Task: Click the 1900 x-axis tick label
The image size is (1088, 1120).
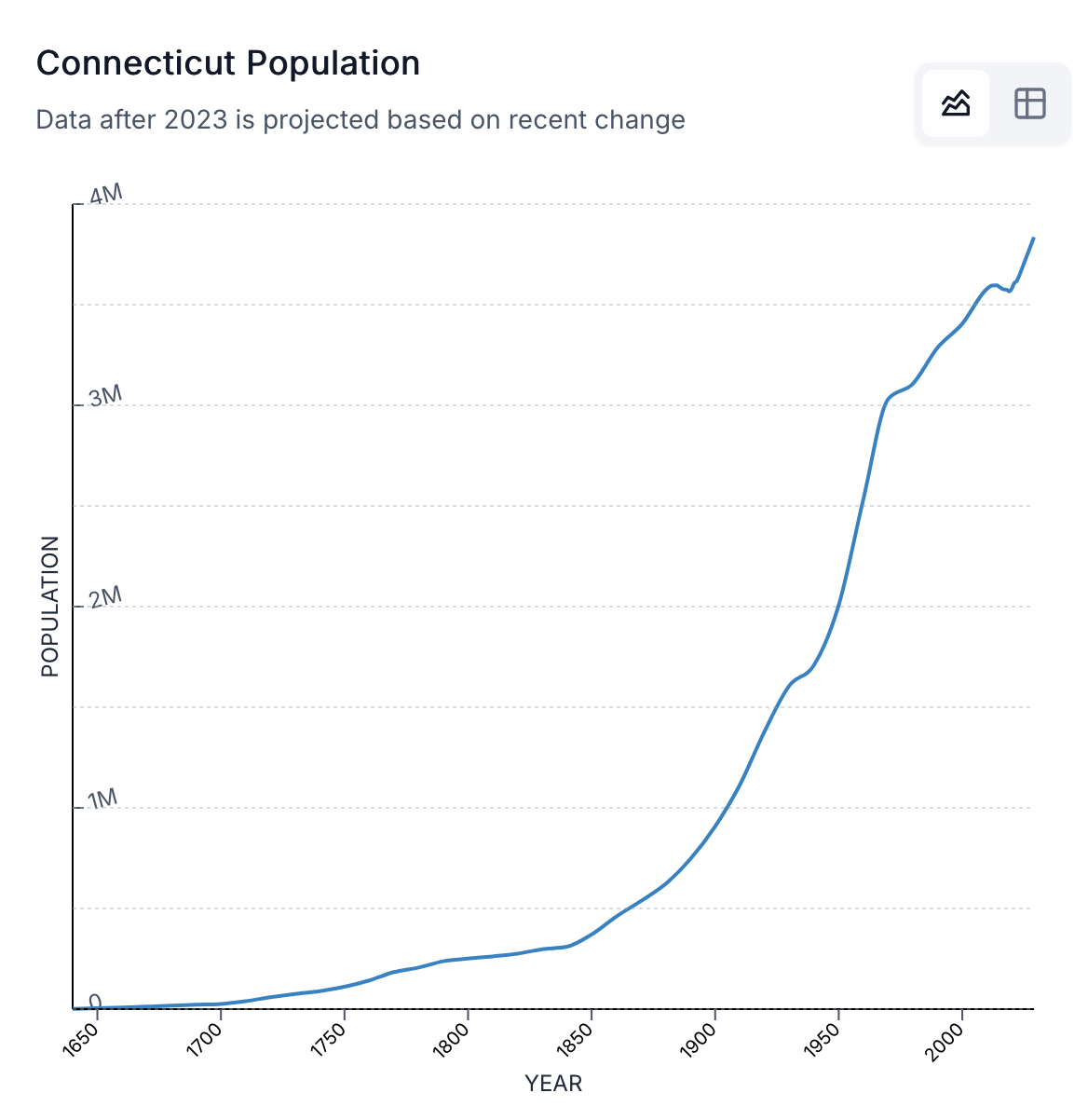Action: [x=700, y=1039]
